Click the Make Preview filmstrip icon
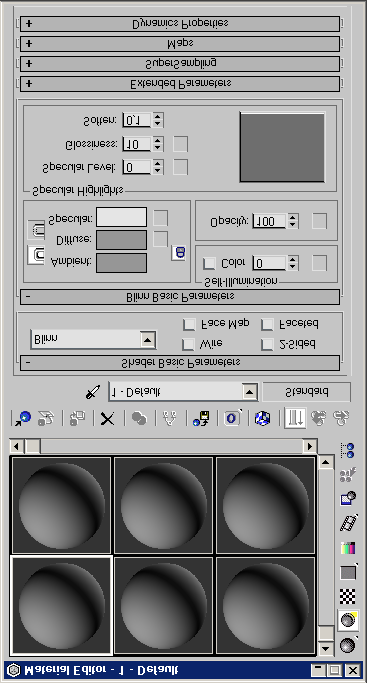 pos(348,522)
